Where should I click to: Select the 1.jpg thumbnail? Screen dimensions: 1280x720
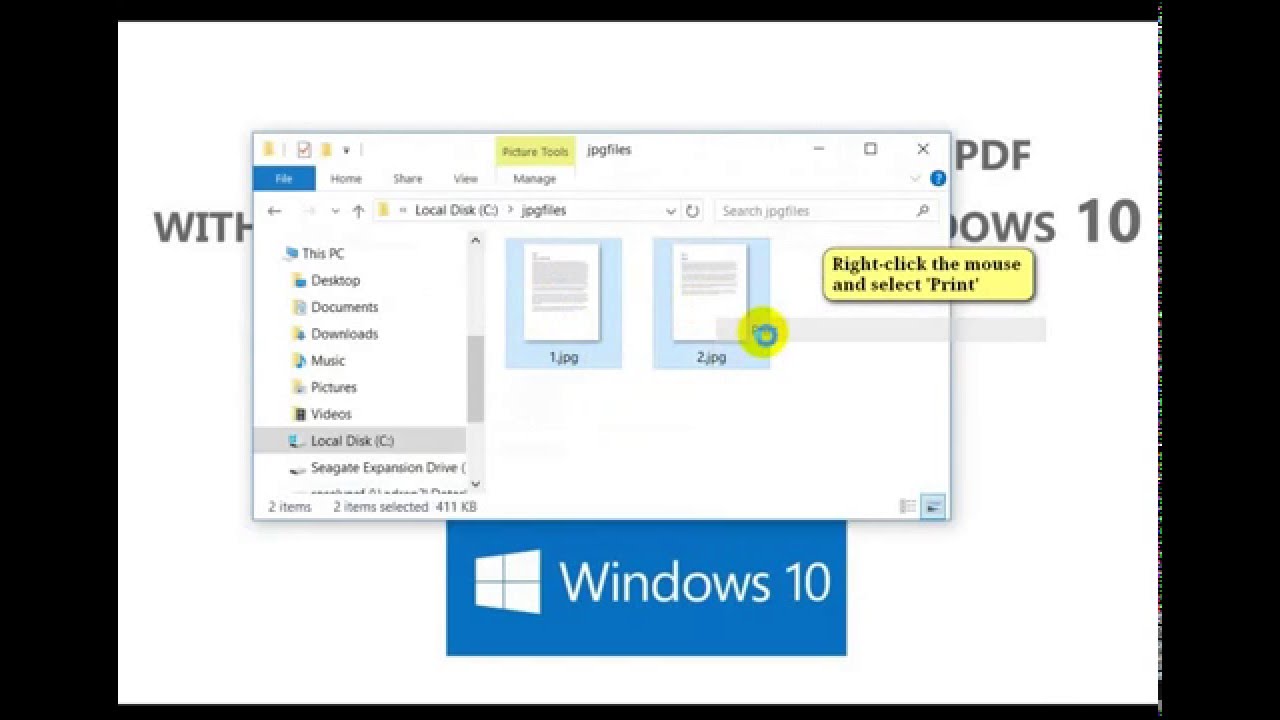click(x=562, y=297)
